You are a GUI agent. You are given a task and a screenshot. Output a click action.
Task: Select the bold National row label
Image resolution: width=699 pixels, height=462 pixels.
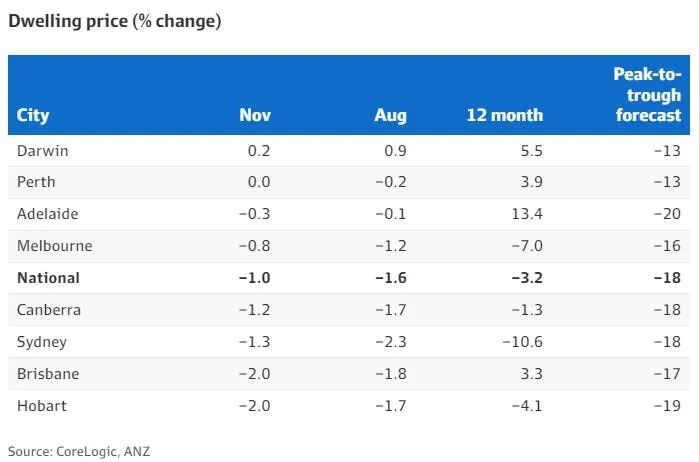tap(48, 278)
